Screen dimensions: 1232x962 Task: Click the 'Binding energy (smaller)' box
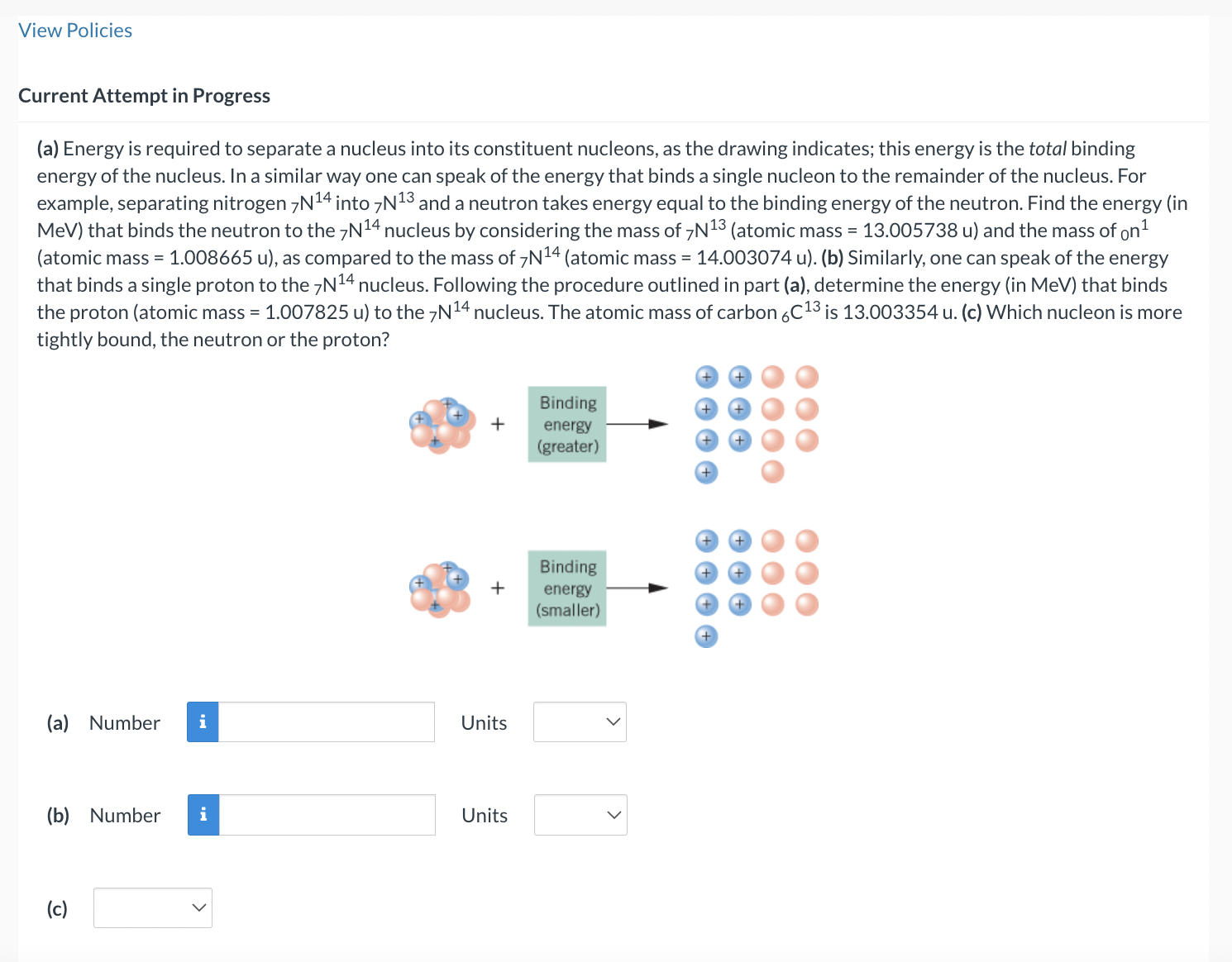(x=567, y=588)
